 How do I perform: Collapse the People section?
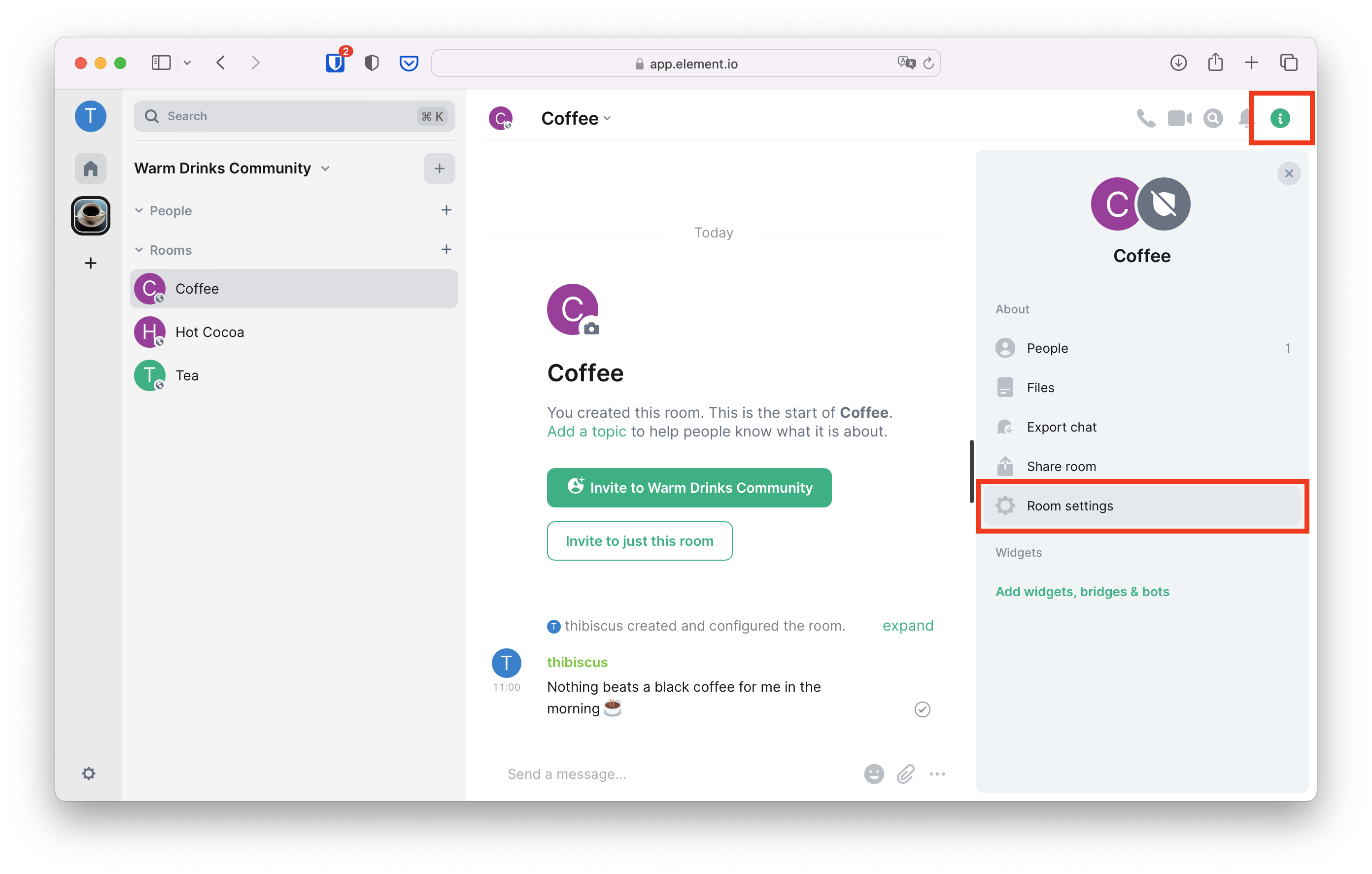(x=139, y=211)
